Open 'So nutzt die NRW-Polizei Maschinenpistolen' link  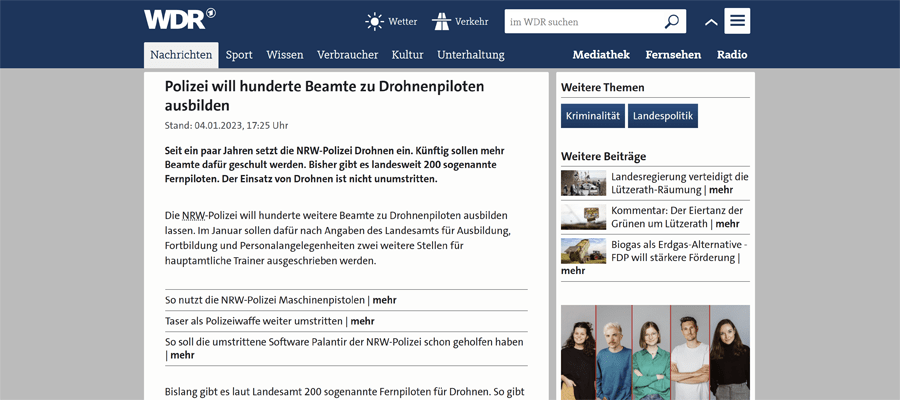[x=281, y=300]
